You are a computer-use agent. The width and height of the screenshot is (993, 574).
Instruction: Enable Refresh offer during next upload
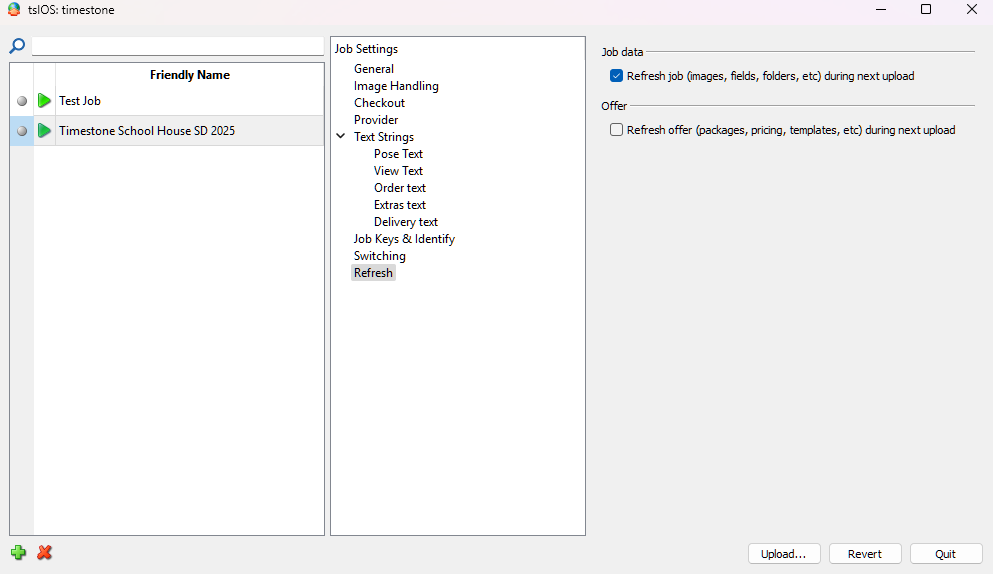click(x=616, y=130)
